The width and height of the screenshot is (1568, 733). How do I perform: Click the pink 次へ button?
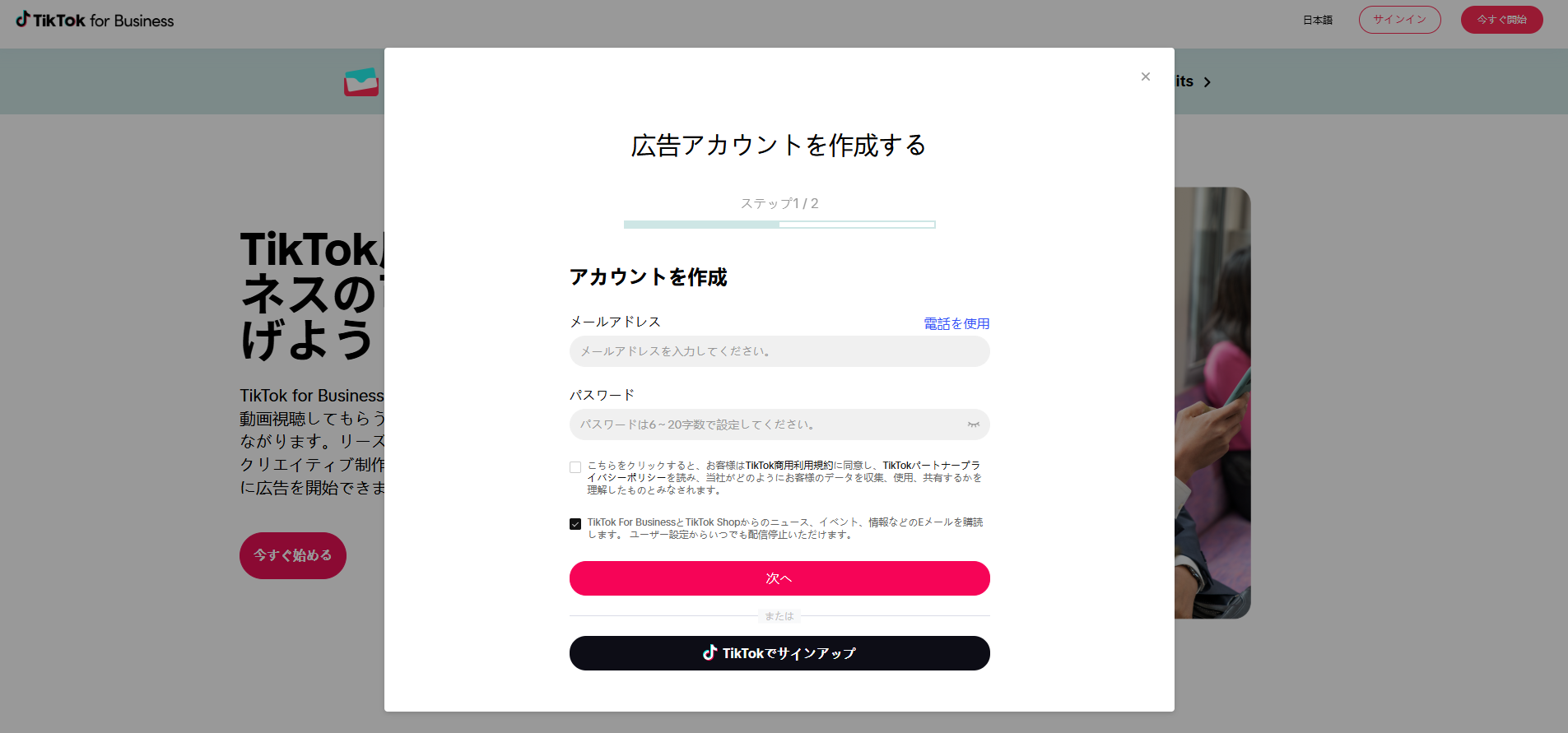click(779, 578)
